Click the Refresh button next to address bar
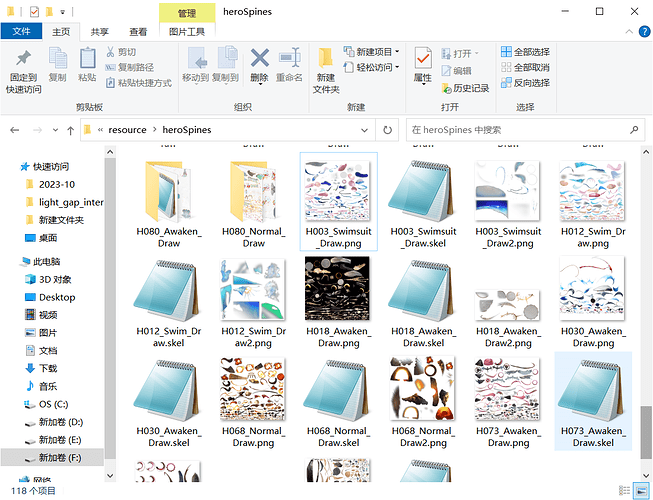 pyautogui.click(x=387, y=130)
